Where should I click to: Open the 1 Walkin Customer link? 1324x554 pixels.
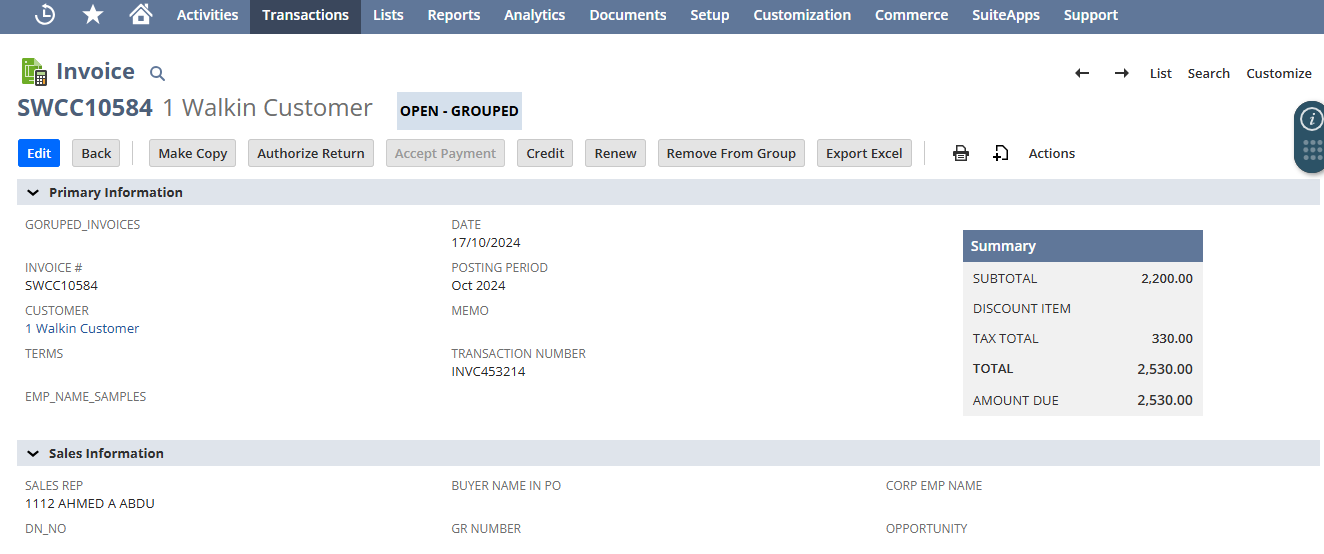click(x=82, y=328)
